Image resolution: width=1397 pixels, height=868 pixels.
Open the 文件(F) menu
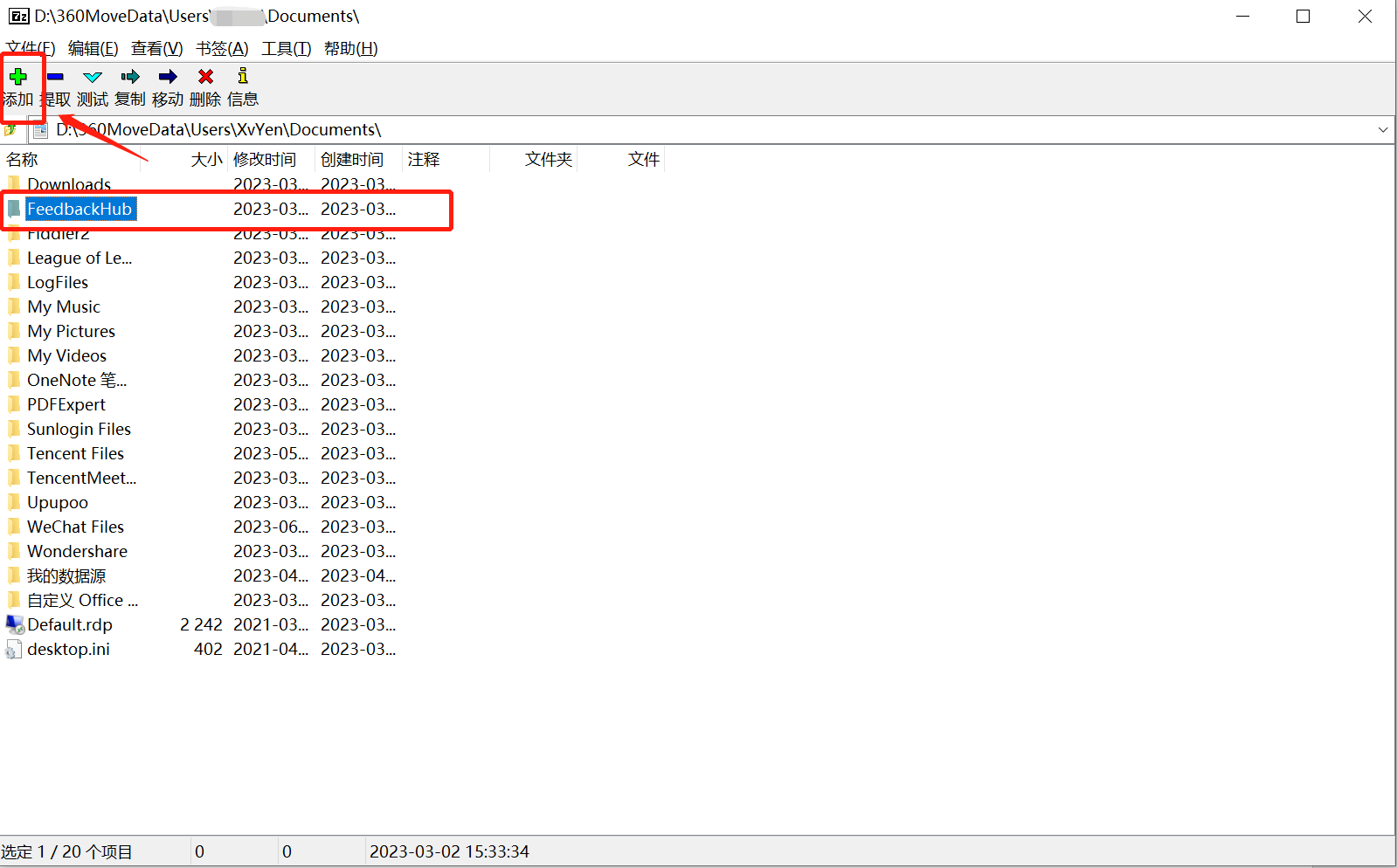31,48
